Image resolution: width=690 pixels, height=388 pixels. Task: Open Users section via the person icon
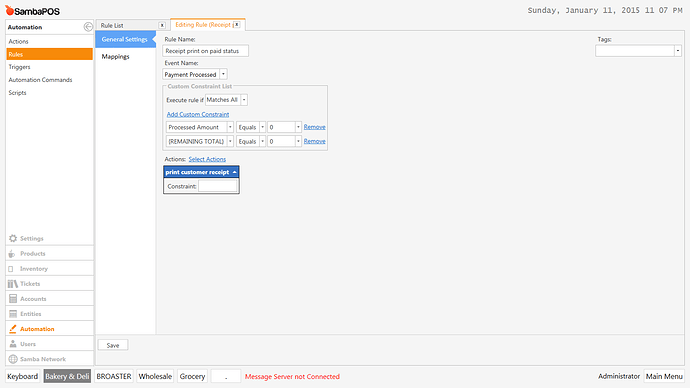[13, 344]
